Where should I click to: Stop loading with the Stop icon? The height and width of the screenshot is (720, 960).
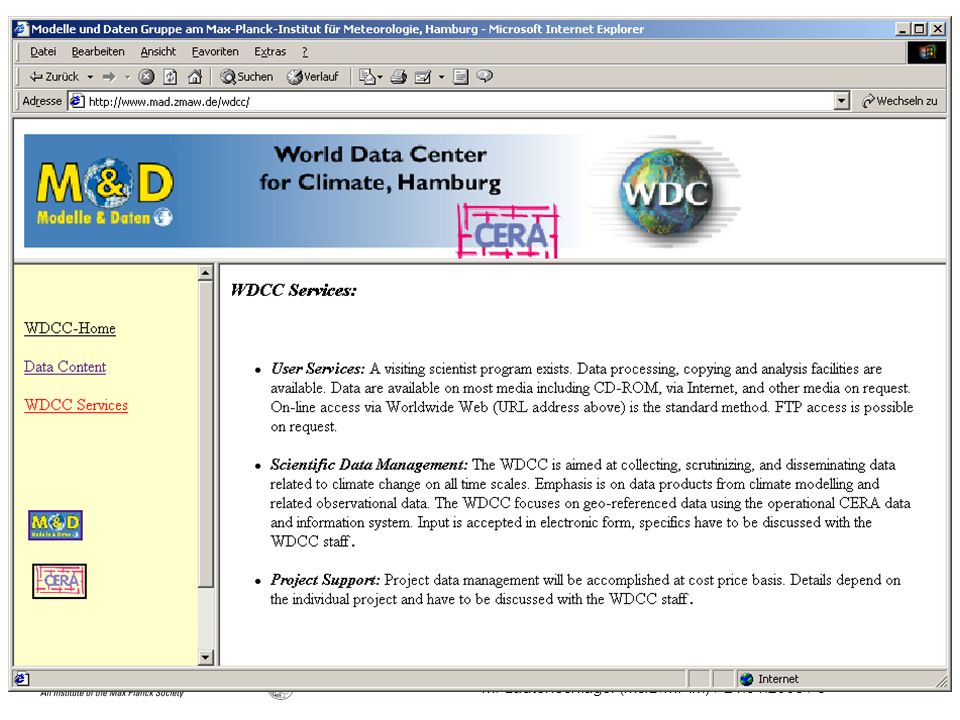(x=146, y=77)
